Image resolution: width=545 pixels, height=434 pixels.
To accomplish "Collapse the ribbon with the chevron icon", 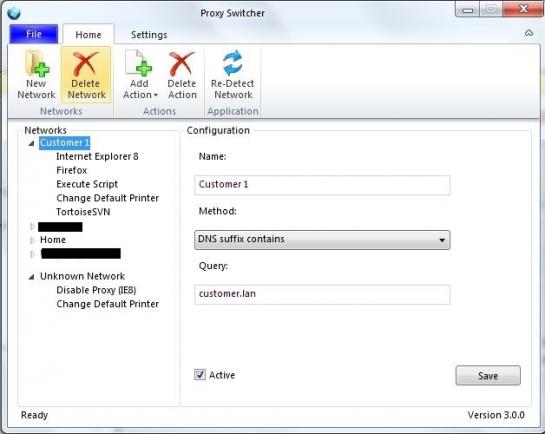I will pos(529,33).
